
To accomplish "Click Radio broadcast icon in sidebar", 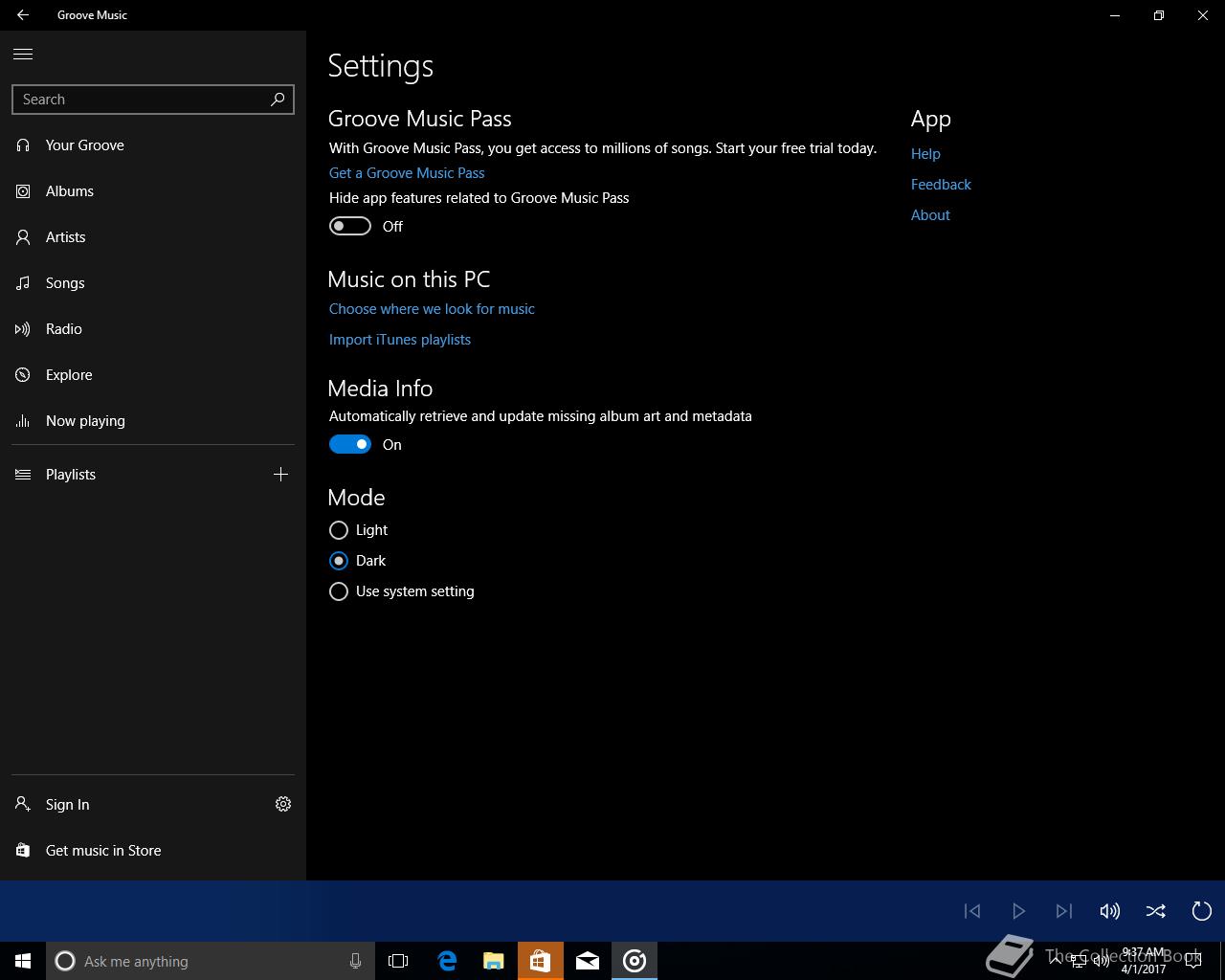I will click(x=23, y=329).
